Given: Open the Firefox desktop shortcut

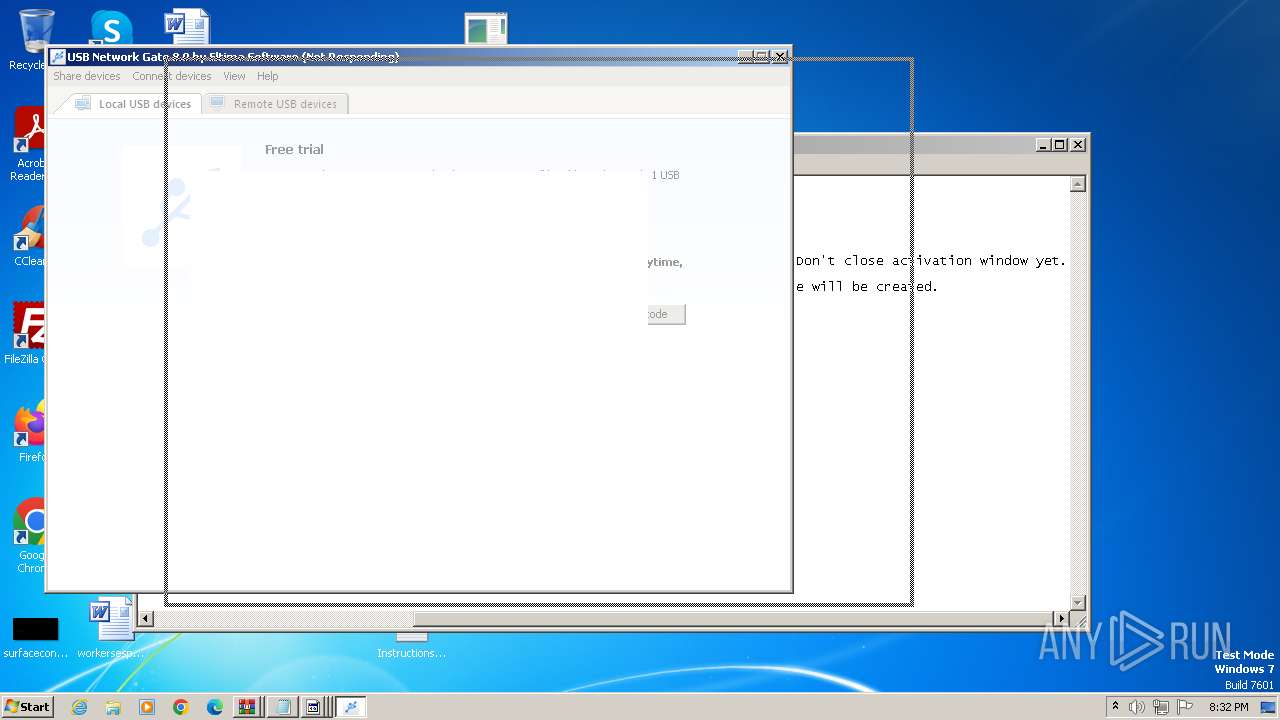Looking at the screenshot, I should point(30,432).
